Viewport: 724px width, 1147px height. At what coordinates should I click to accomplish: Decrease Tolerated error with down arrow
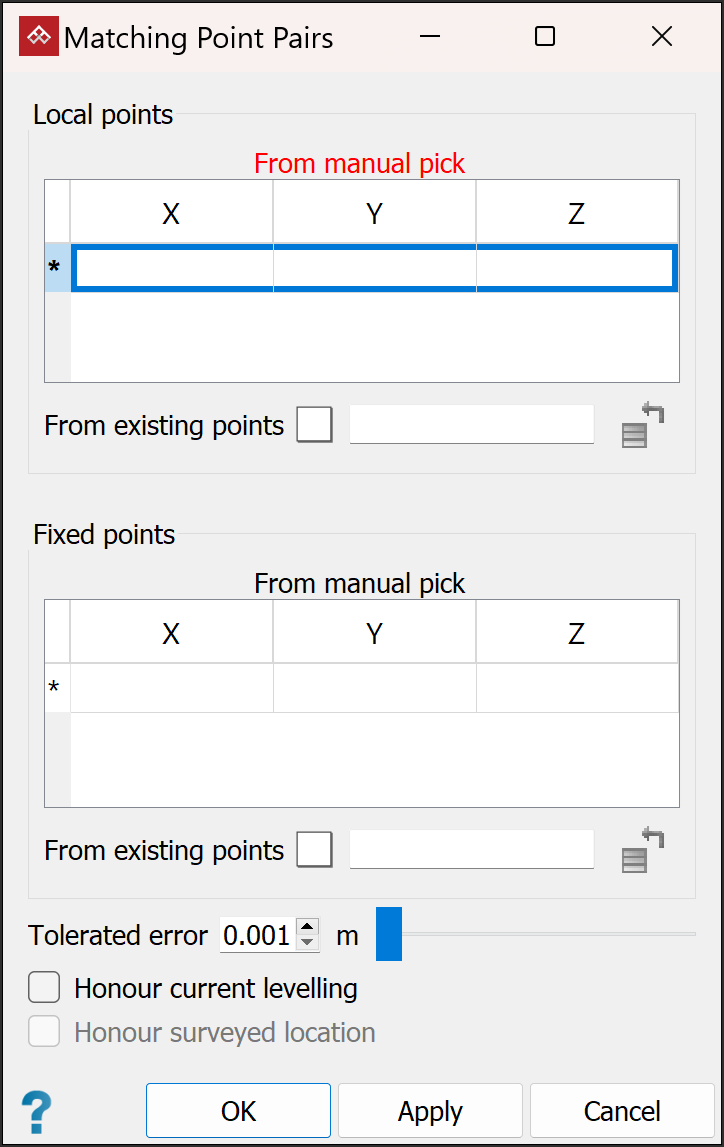(x=308, y=943)
